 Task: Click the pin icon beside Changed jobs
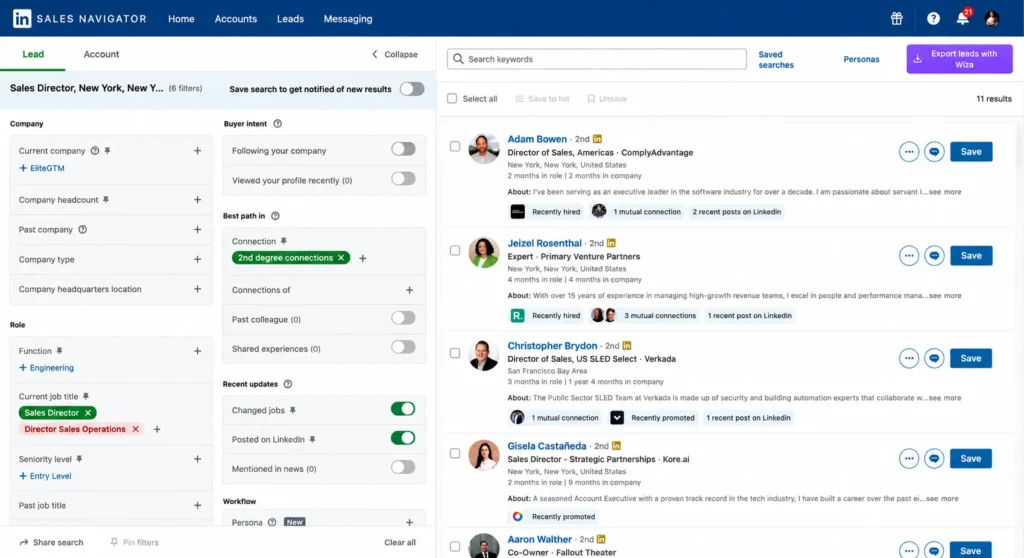point(293,410)
